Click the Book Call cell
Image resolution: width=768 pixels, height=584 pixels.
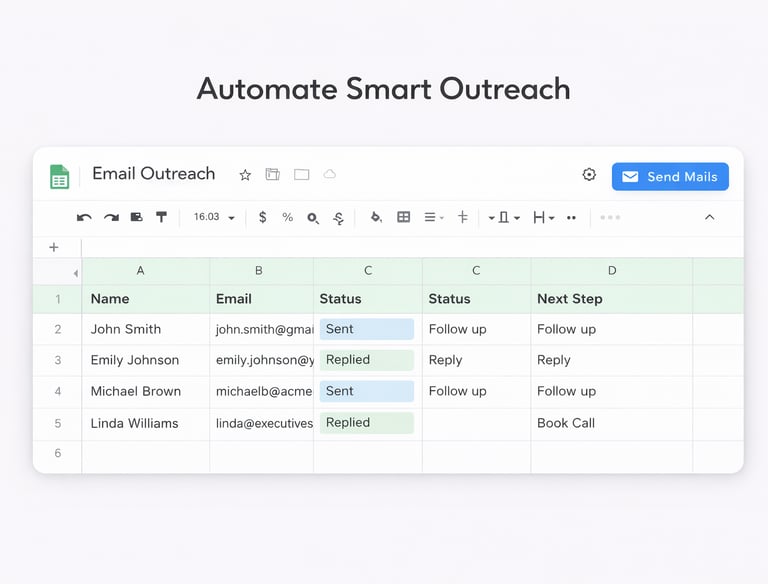point(612,423)
